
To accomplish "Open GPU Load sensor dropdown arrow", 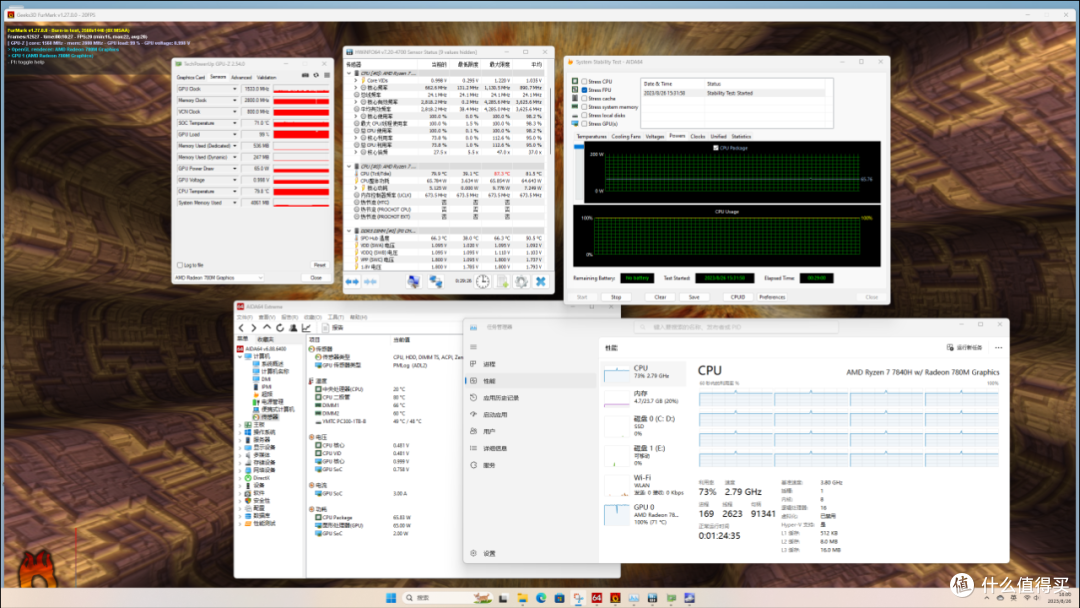I will pos(234,134).
